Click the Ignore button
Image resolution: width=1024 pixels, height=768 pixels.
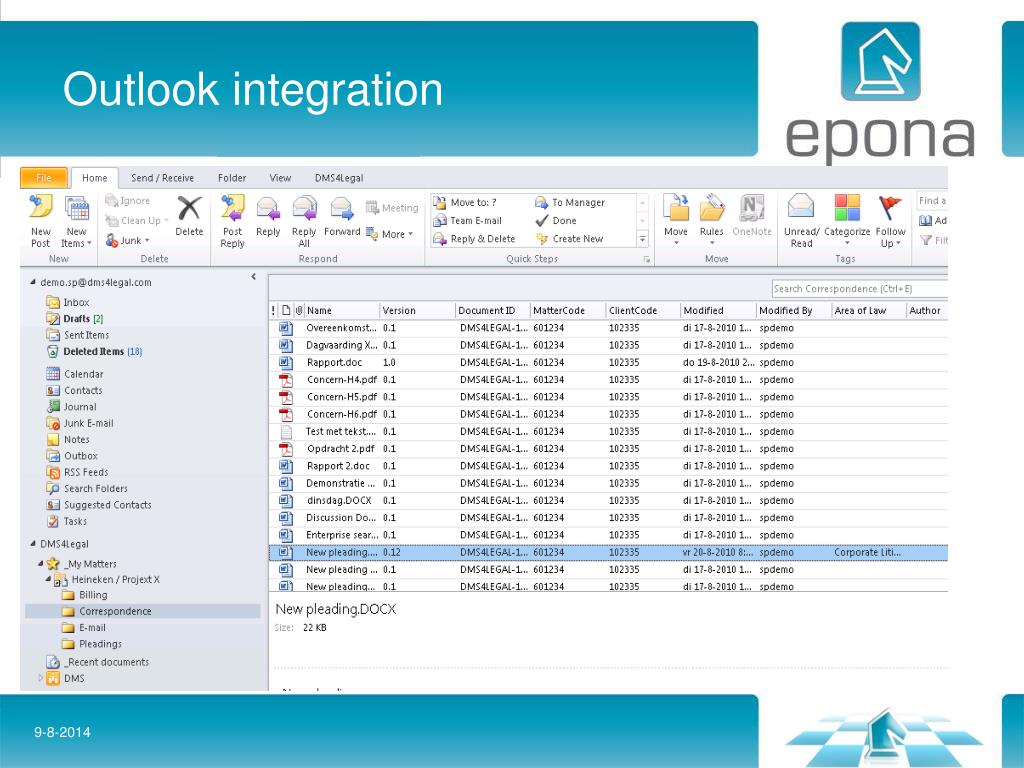tap(128, 201)
